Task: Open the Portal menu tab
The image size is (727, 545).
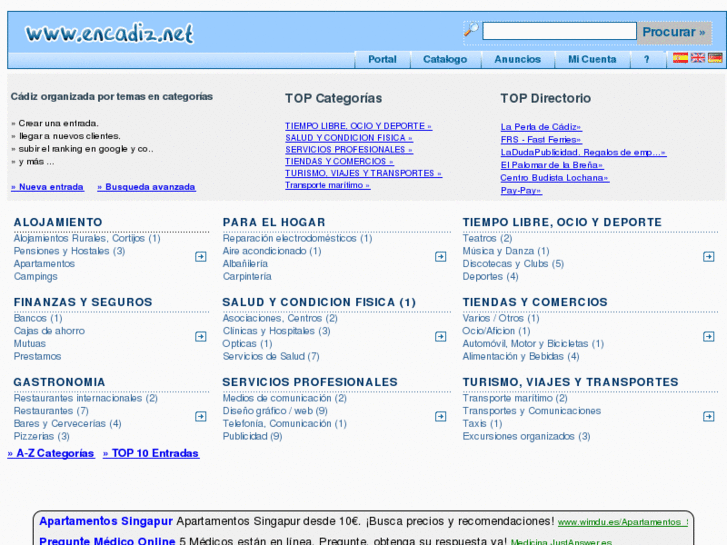Action: click(382, 59)
